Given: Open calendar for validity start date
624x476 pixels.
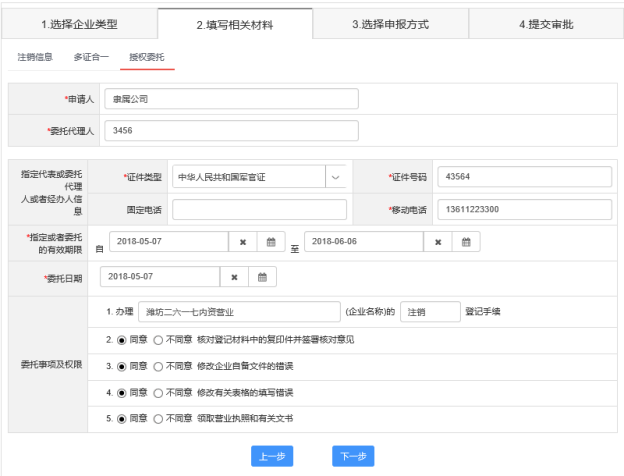Looking at the screenshot, I should point(270,242).
